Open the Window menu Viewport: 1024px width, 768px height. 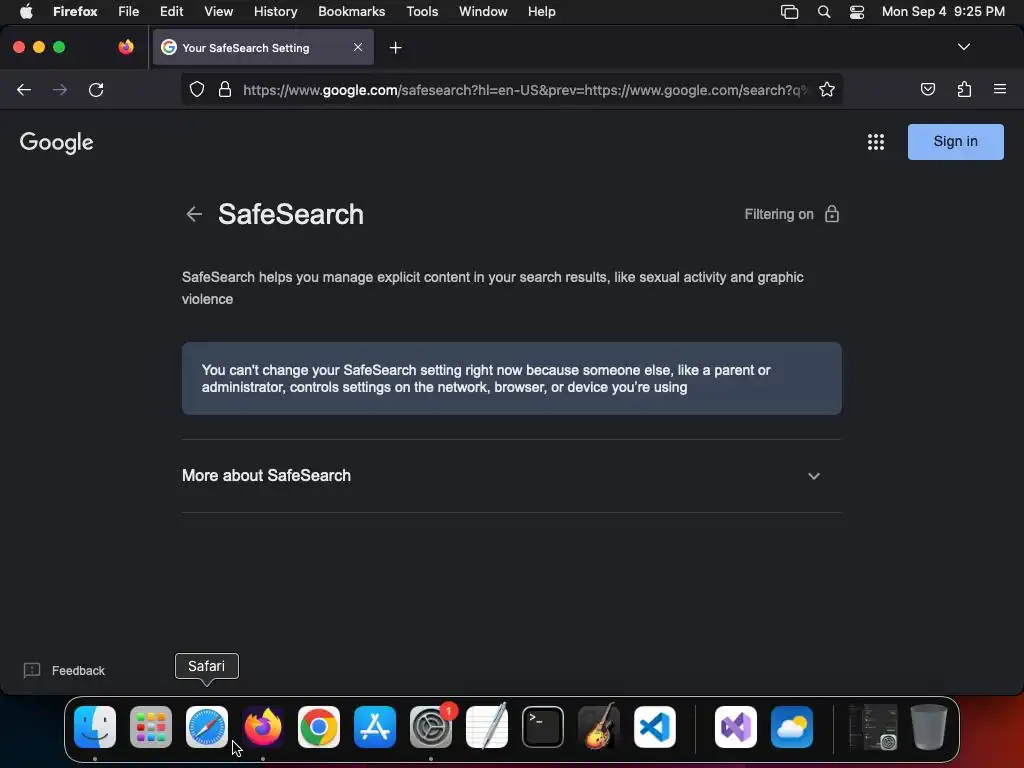pyautogui.click(x=483, y=12)
